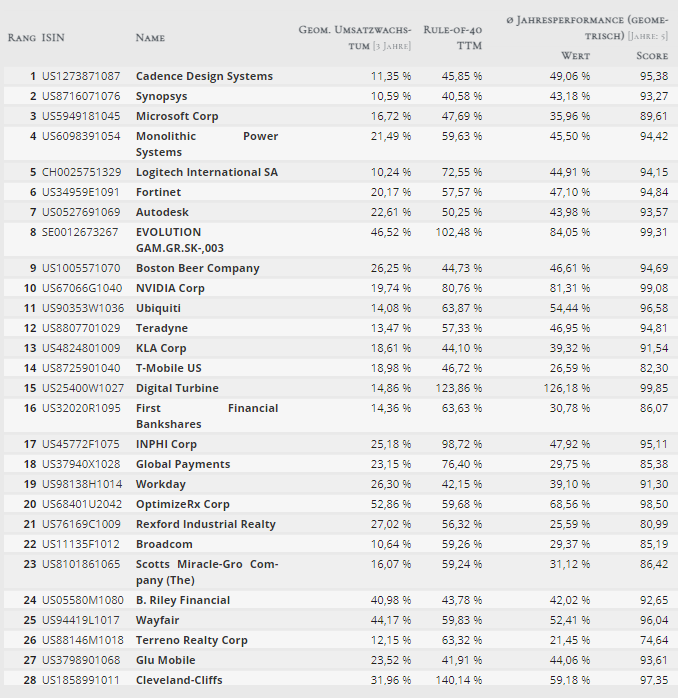The width and height of the screenshot is (678, 698).
Task: Sort by the Score sub-column header
Action: point(652,56)
